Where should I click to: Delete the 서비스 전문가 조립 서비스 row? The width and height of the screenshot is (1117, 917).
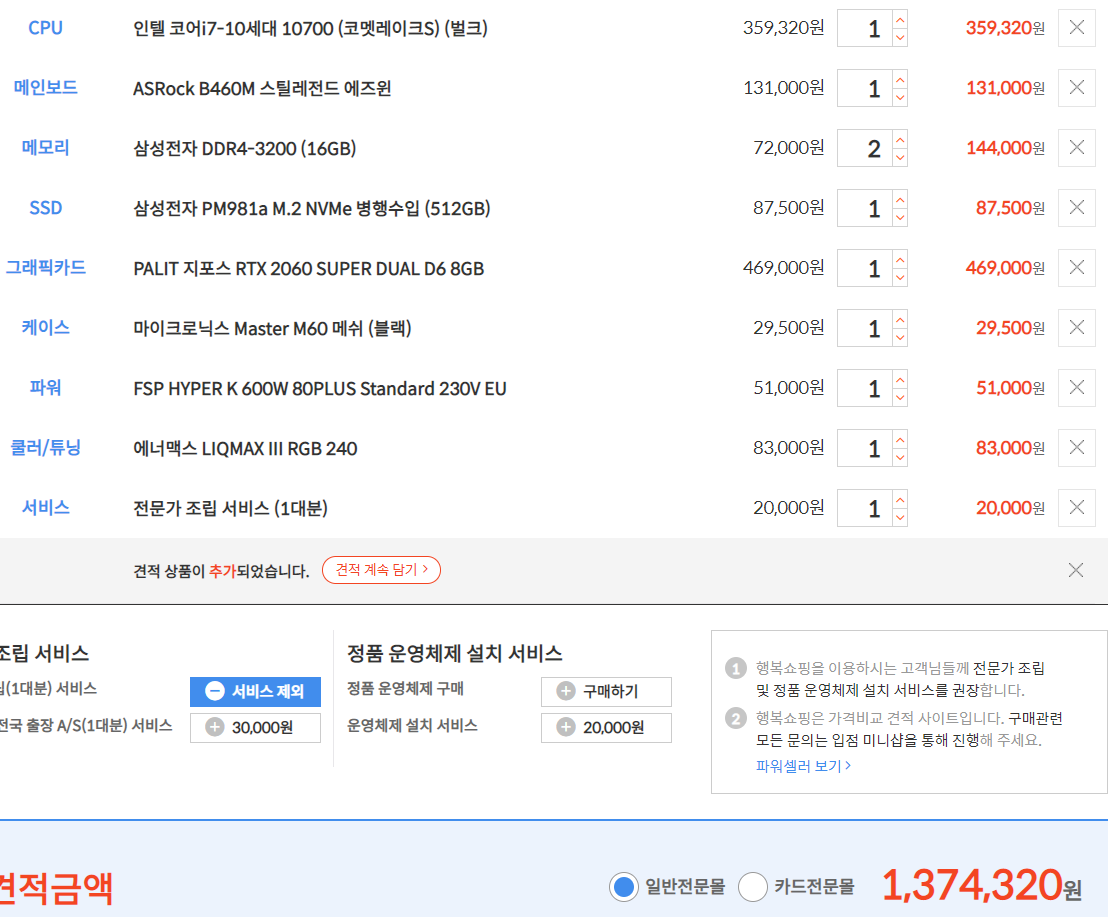(1076, 507)
